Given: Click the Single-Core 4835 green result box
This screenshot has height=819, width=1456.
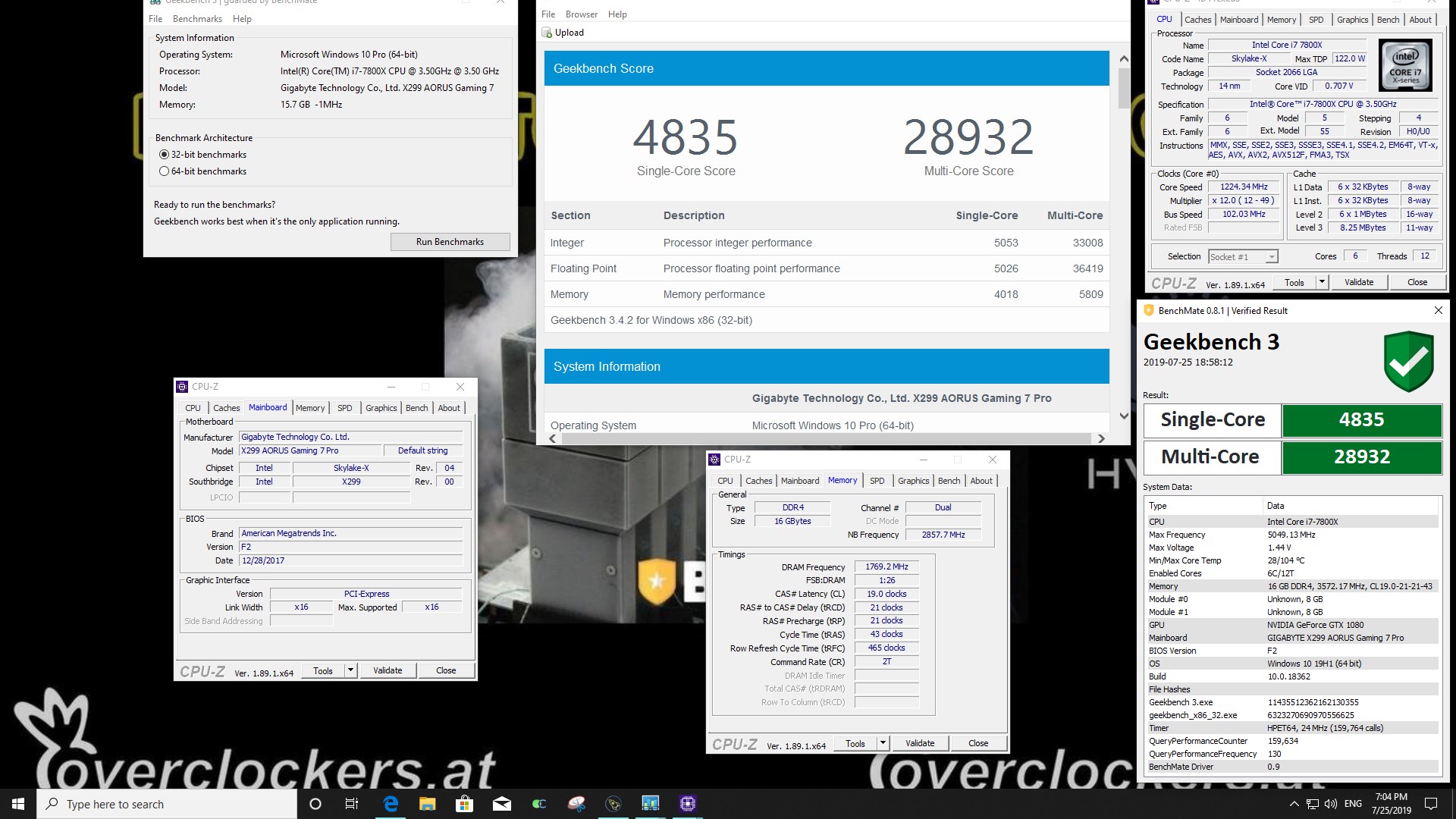Looking at the screenshot, I should tap(1361, 420).
